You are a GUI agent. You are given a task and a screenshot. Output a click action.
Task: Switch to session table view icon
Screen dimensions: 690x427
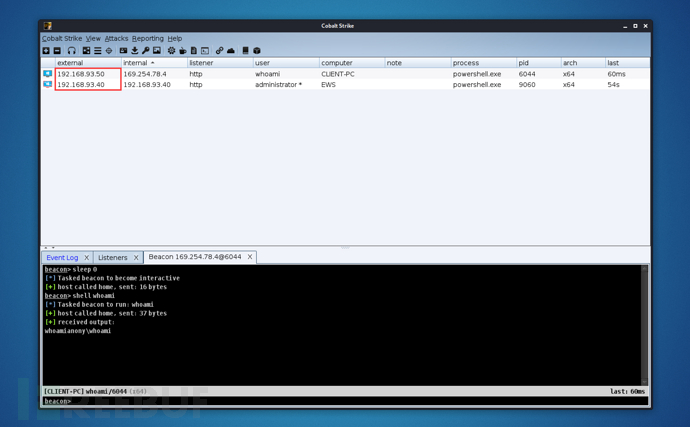coord(98,51)
